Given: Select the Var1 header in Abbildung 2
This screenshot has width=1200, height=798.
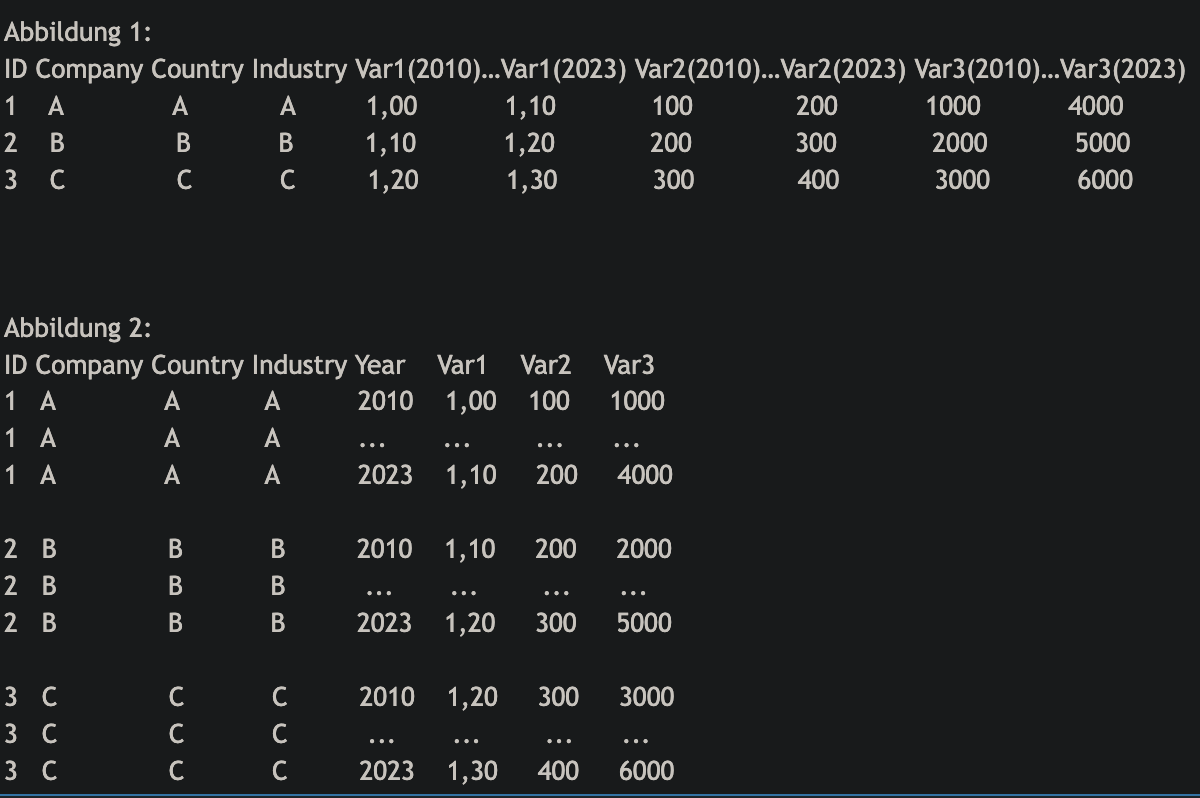Looking at the screenshot, I should click(461, 365).
